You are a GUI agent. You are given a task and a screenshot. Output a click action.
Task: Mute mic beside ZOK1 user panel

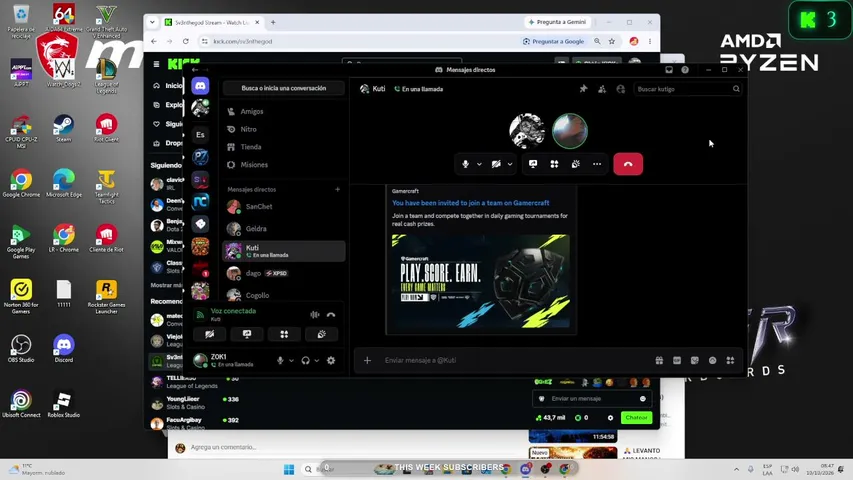(x=280, y=360)
